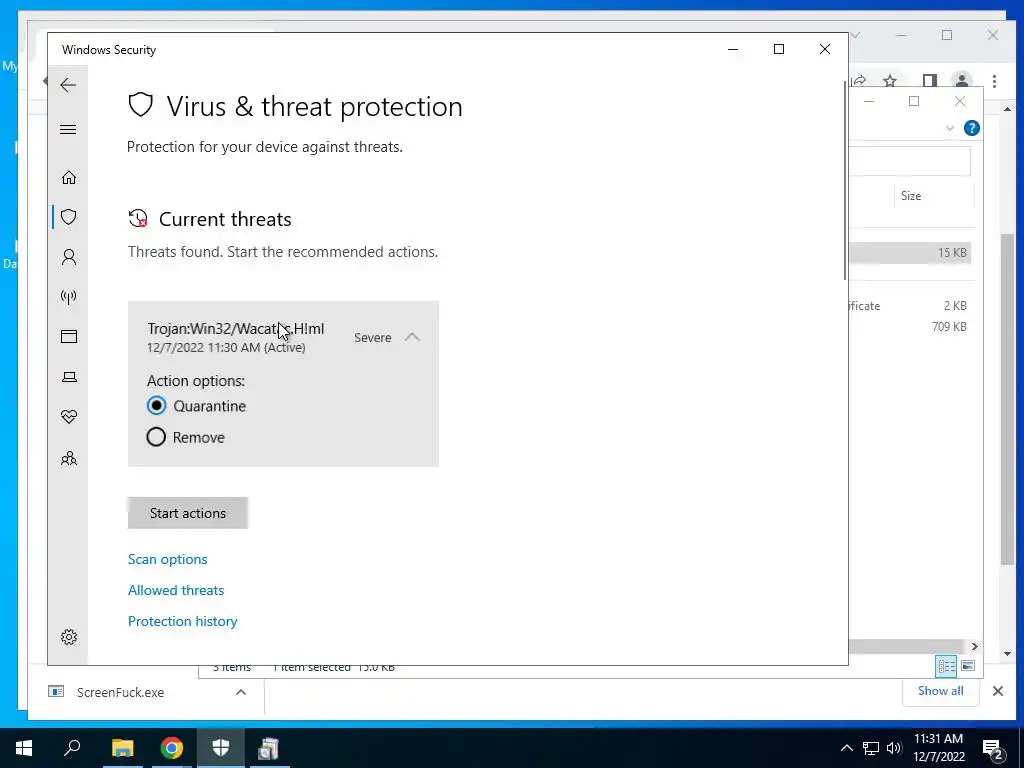Open File Explorer from taskbar
The width and height of the screenshot is (1024, 768).
122,748
